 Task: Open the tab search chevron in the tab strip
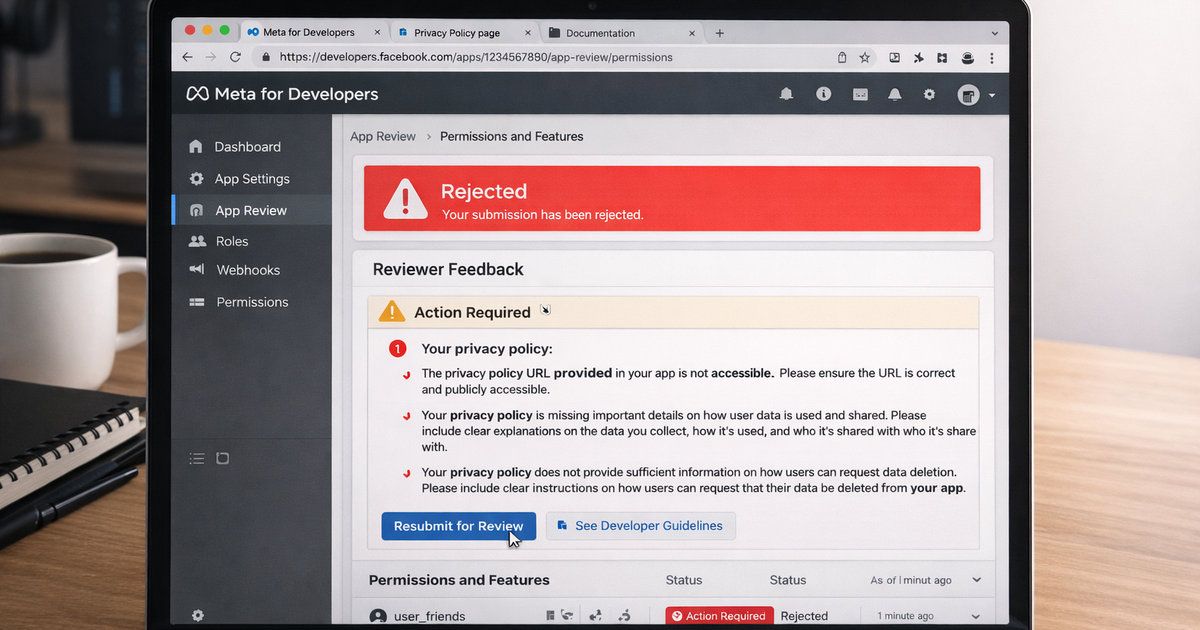click(x=994, y=33)
